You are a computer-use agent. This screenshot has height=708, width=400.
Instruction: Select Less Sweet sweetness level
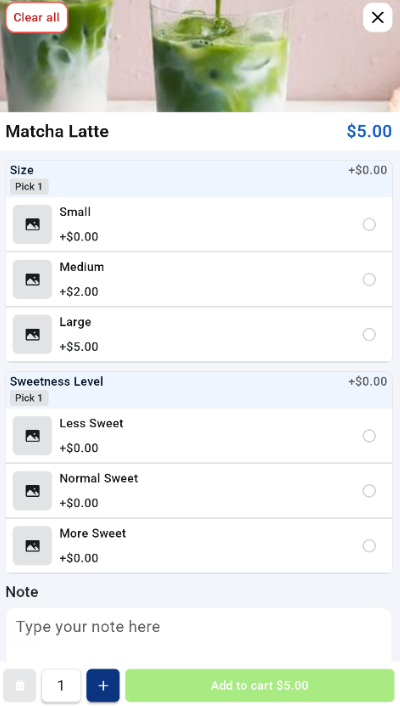pyautogui.click(x=369, y=436)
